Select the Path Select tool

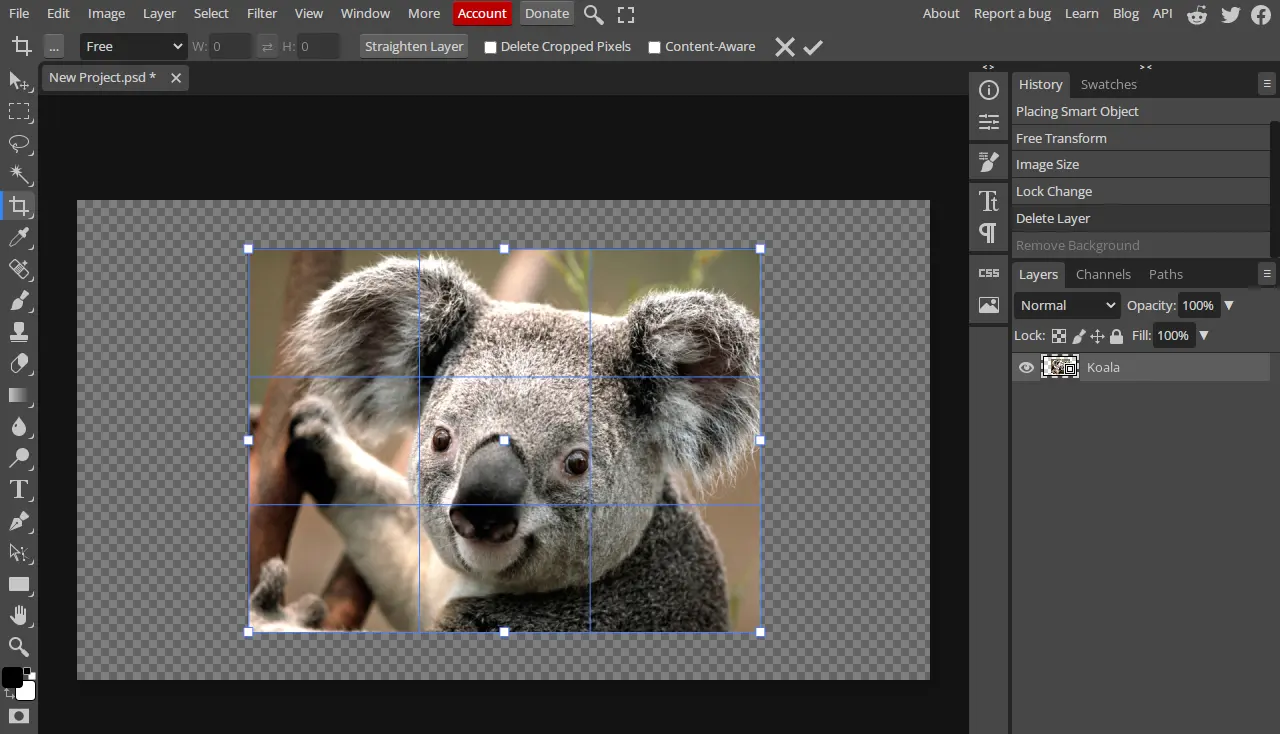19,552
